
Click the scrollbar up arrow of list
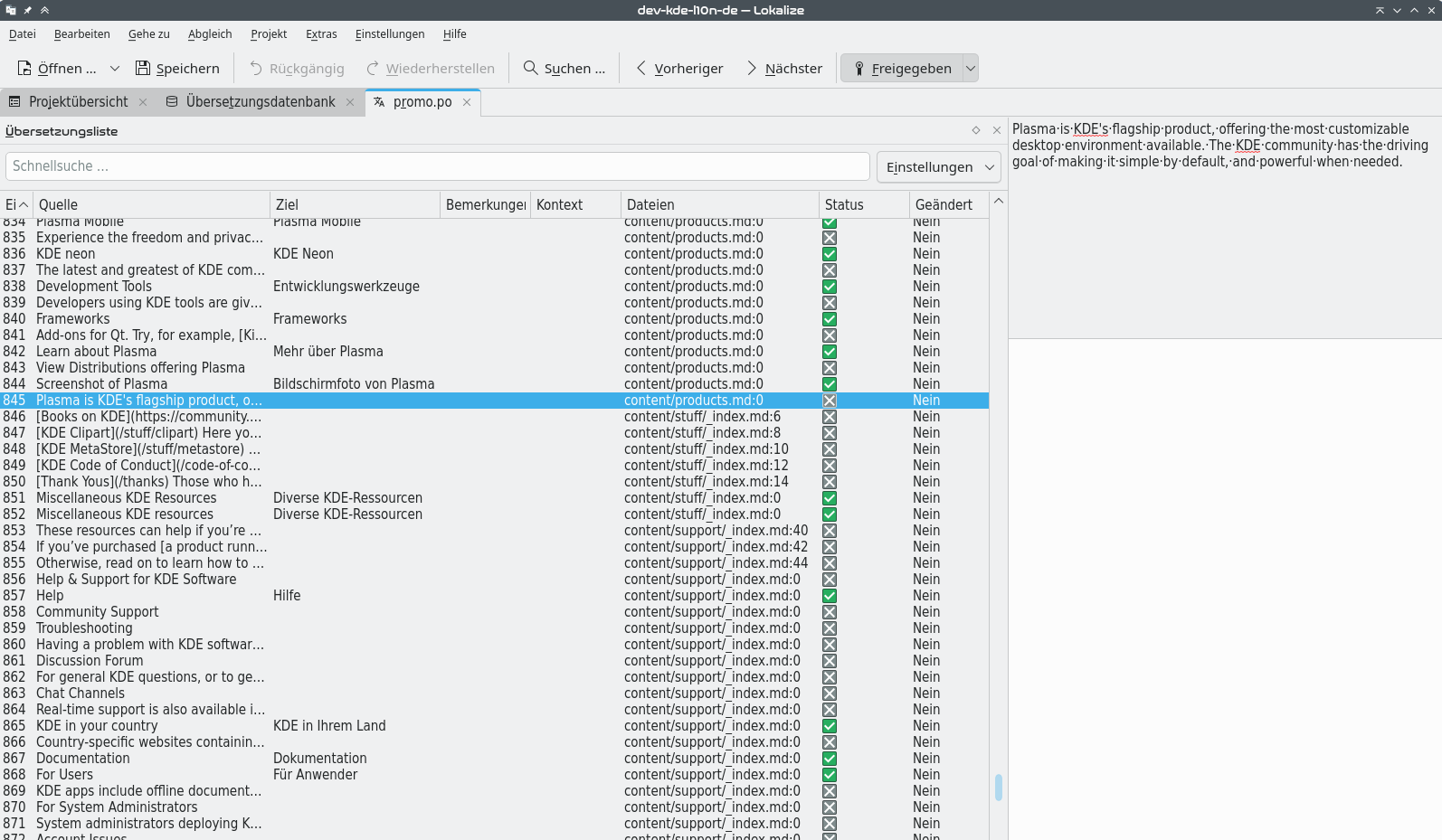(999, 201)
